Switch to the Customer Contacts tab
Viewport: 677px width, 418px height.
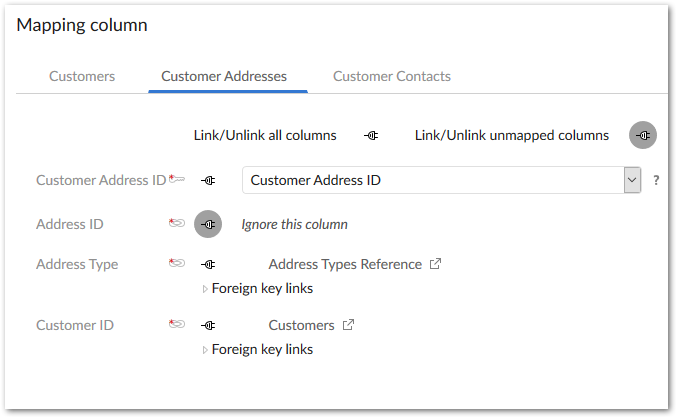392,76
